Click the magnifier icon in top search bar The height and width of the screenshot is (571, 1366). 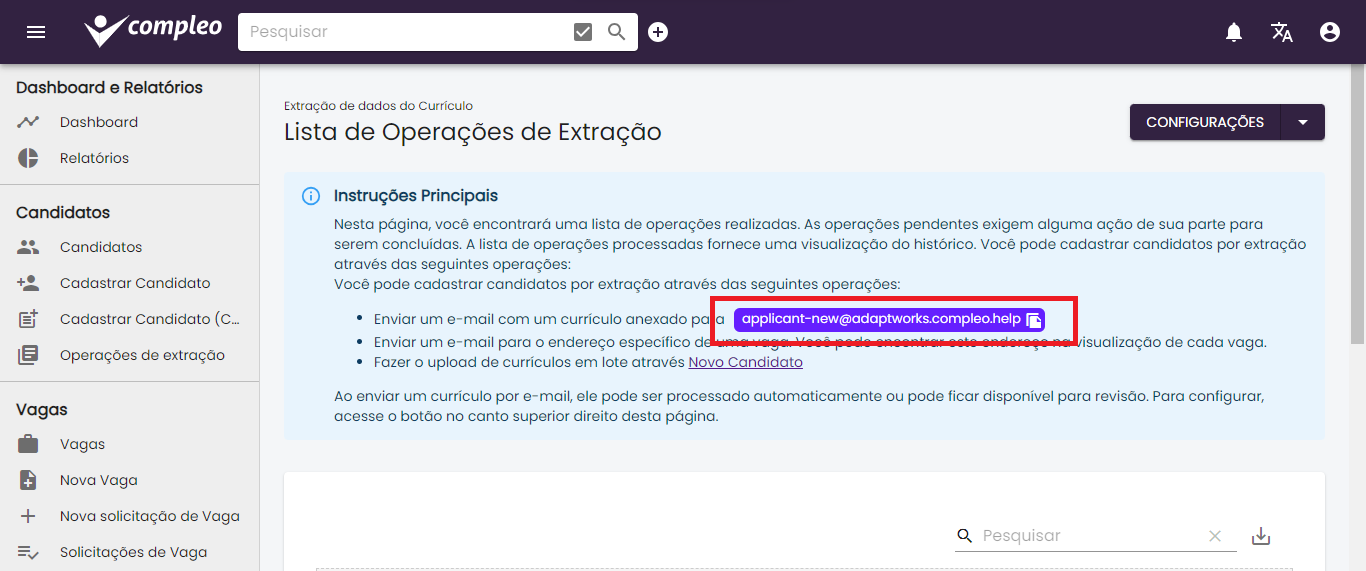pos(617,32)
